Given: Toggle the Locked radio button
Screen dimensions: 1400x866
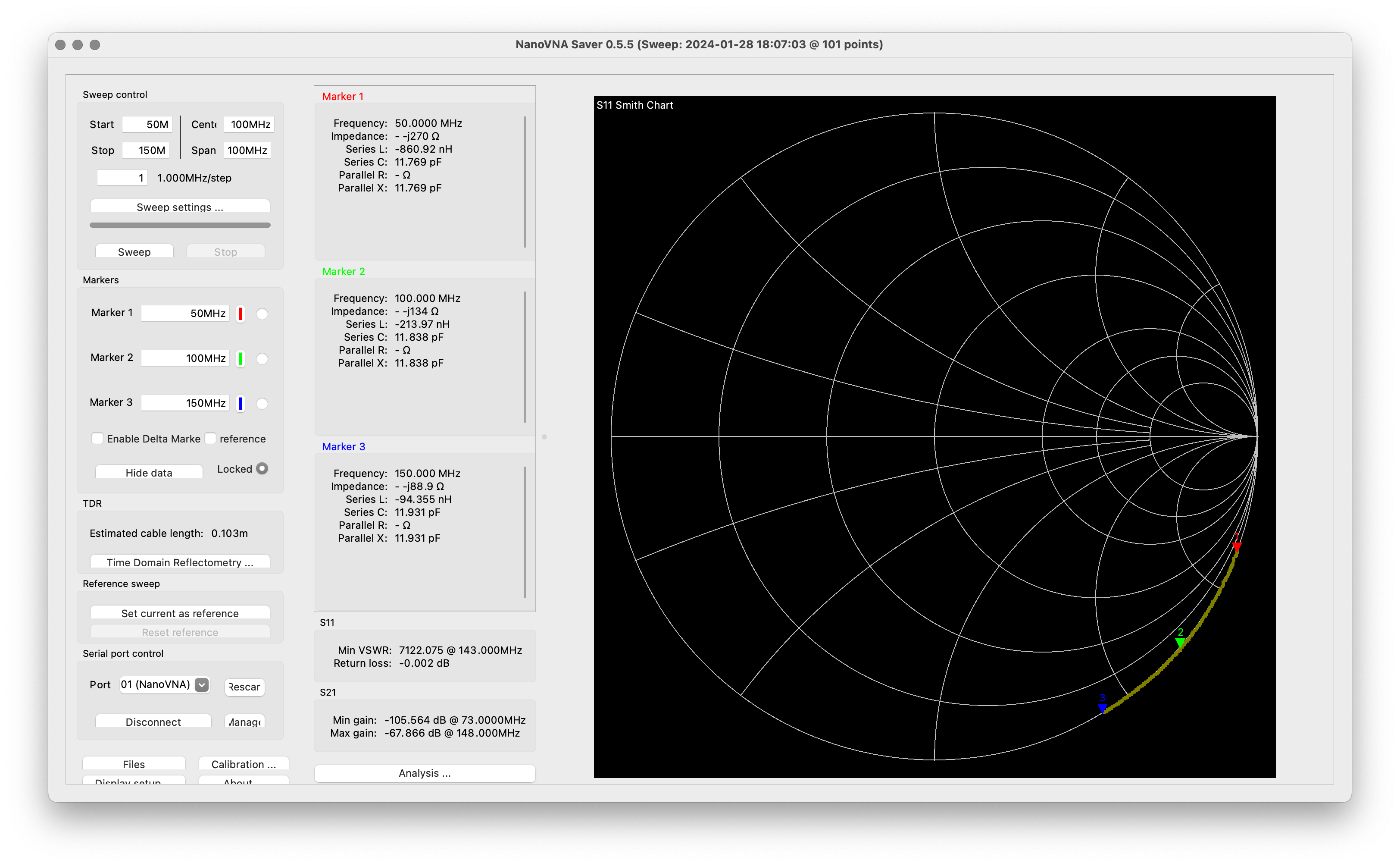Looking at the screenshot, I should pyautogui.click(x=262, y=468).
